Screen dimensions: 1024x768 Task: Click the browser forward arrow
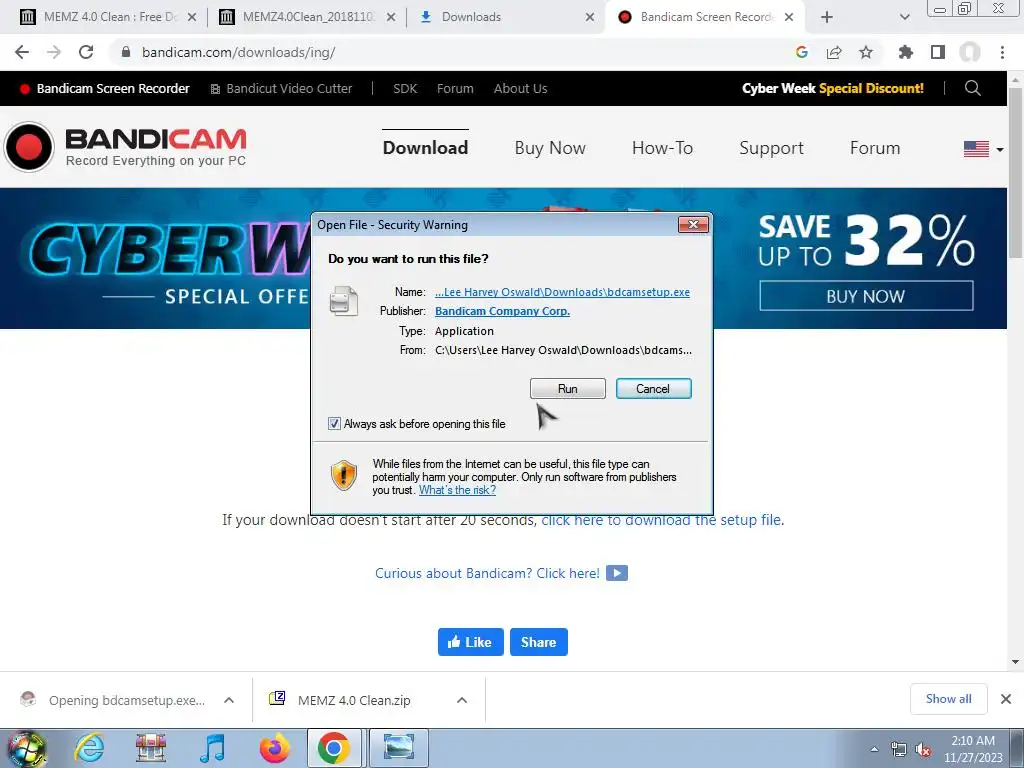(x=54, y=52)
